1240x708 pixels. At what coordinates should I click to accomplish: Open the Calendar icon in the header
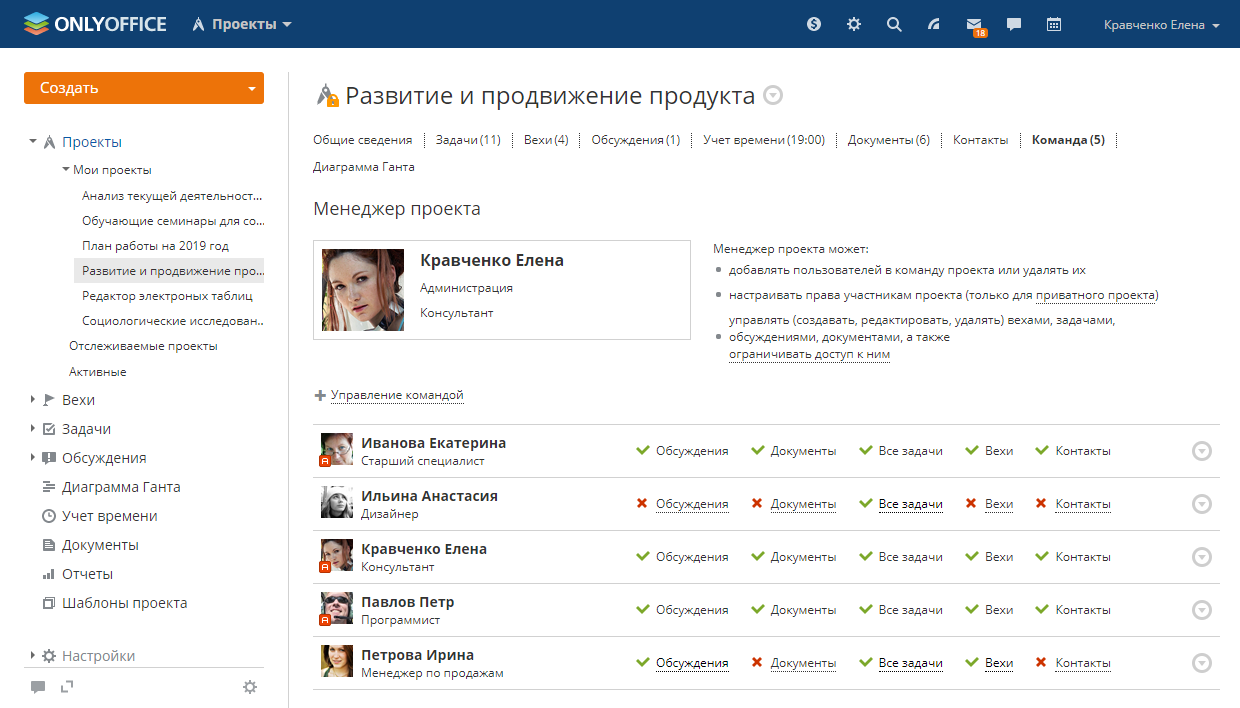tap(1054, 25)
